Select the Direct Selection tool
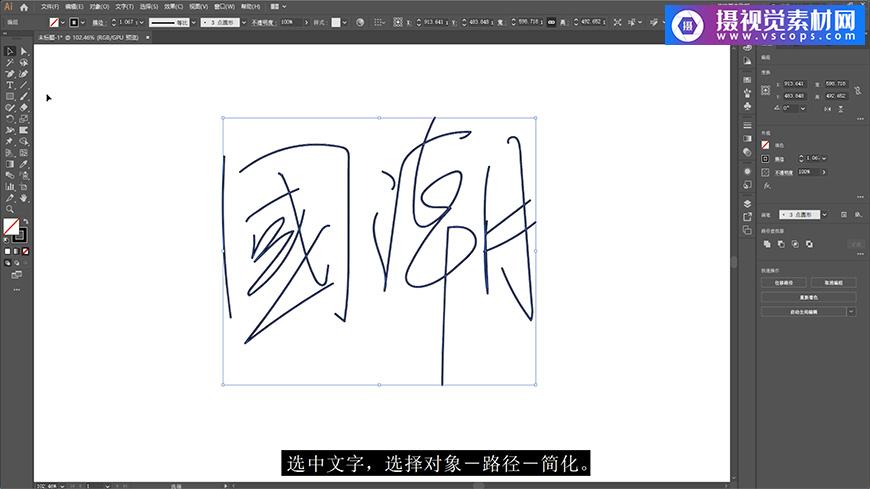The image size is (870, 489). point(23,51)
